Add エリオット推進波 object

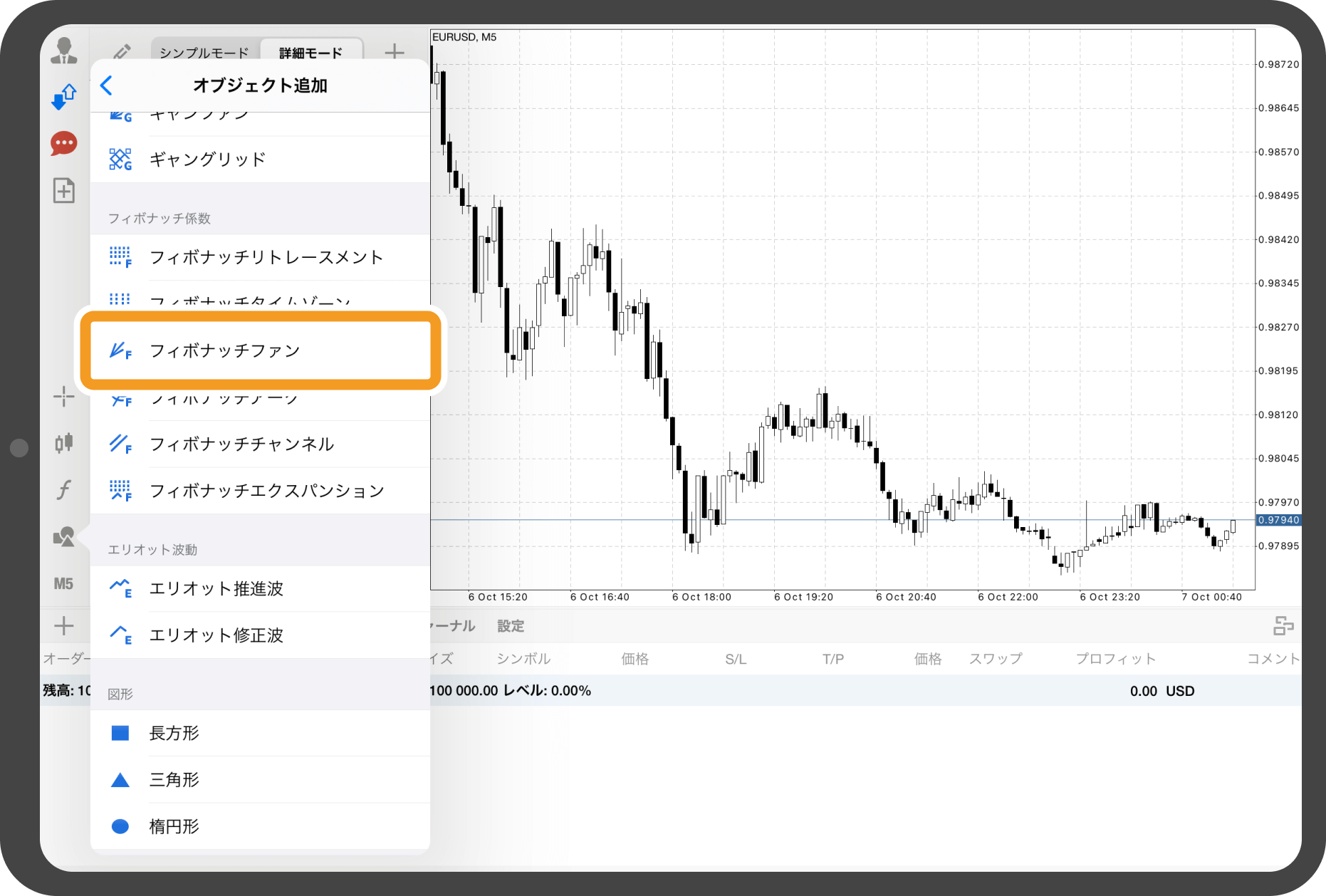pos(216,589)
